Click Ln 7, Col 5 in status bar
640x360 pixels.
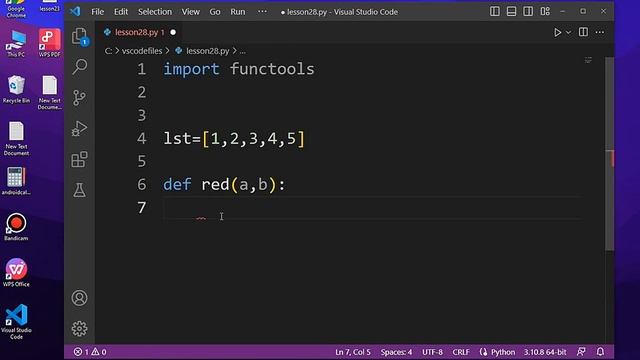click(x=353, y=352)
